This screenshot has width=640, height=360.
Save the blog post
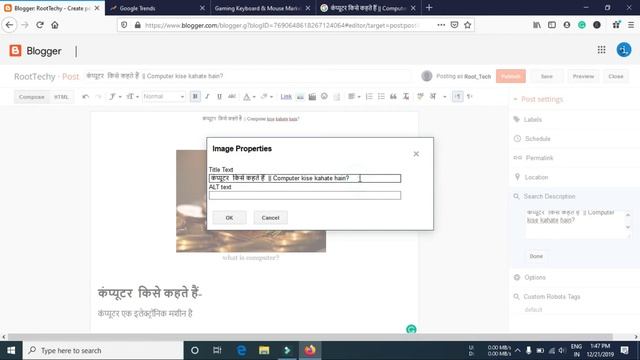547,76
